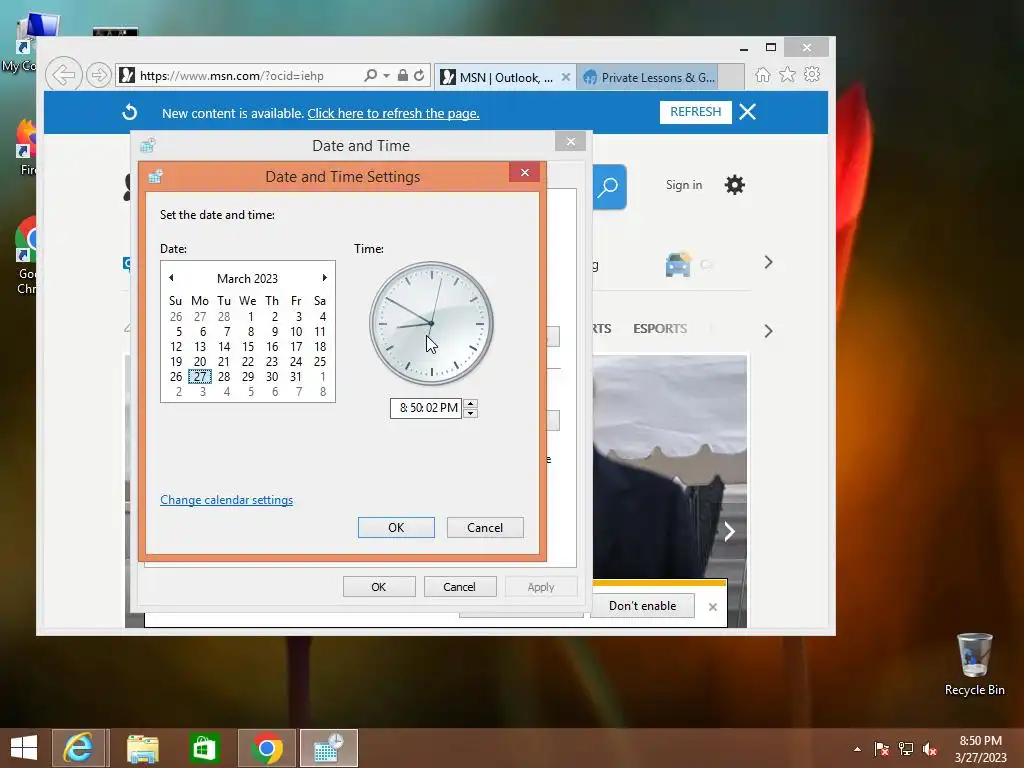Decrease time with spinner down arrow
The image size is (1024, 768).
(x=470, y=413)
